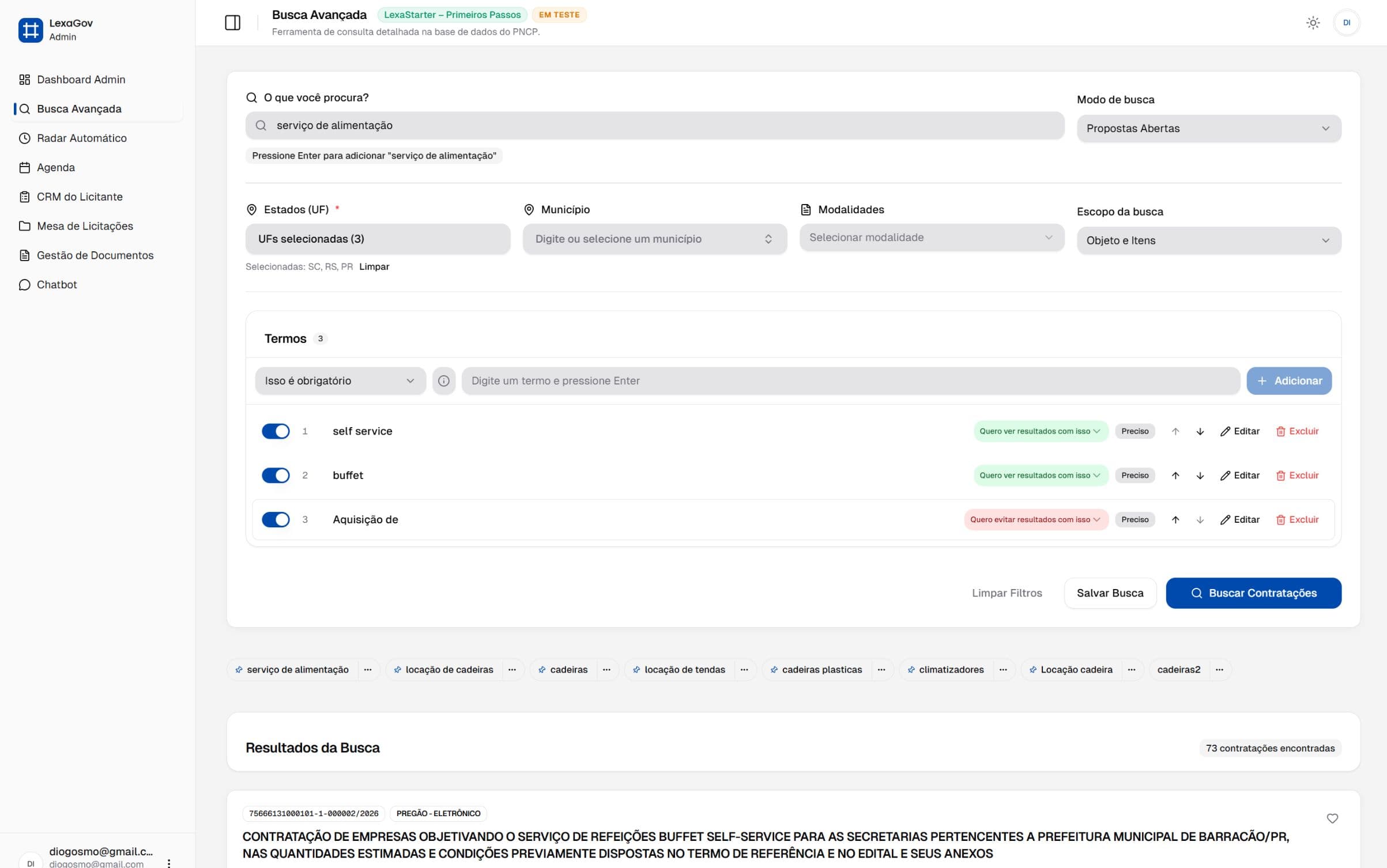Viewport: 1387px width, 868px height.
Task: Disable the 'buffet' term toggle
Action: coord(276,475)
